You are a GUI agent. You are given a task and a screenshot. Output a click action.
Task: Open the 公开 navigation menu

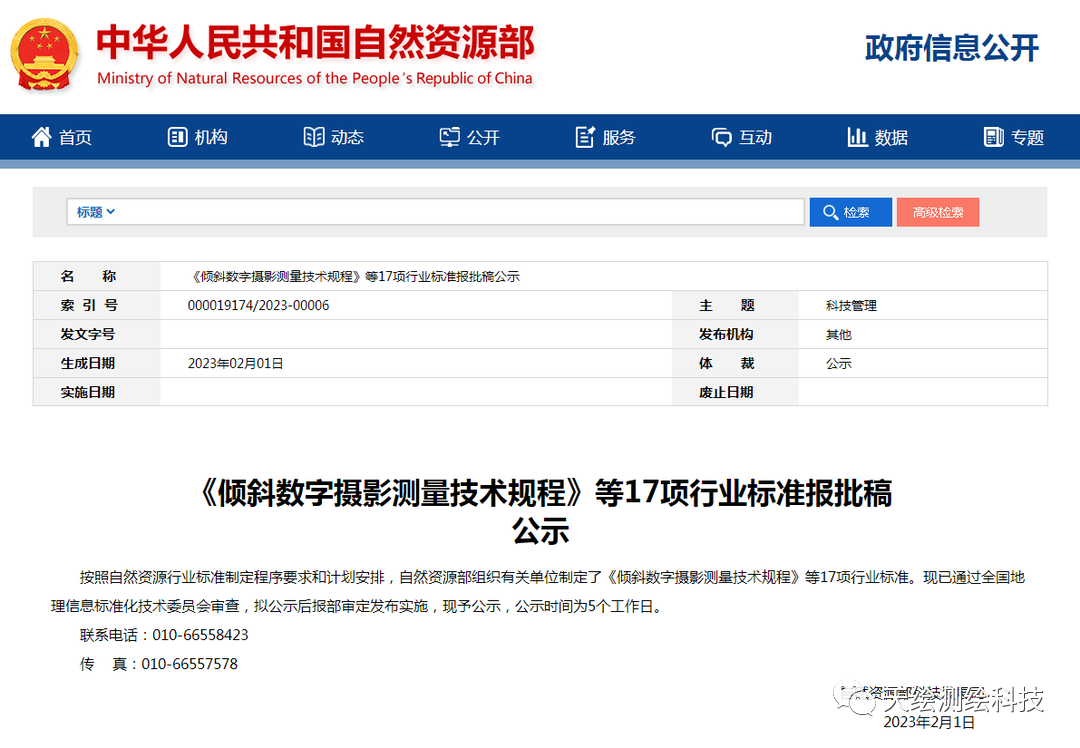click(x=470, y=137)
